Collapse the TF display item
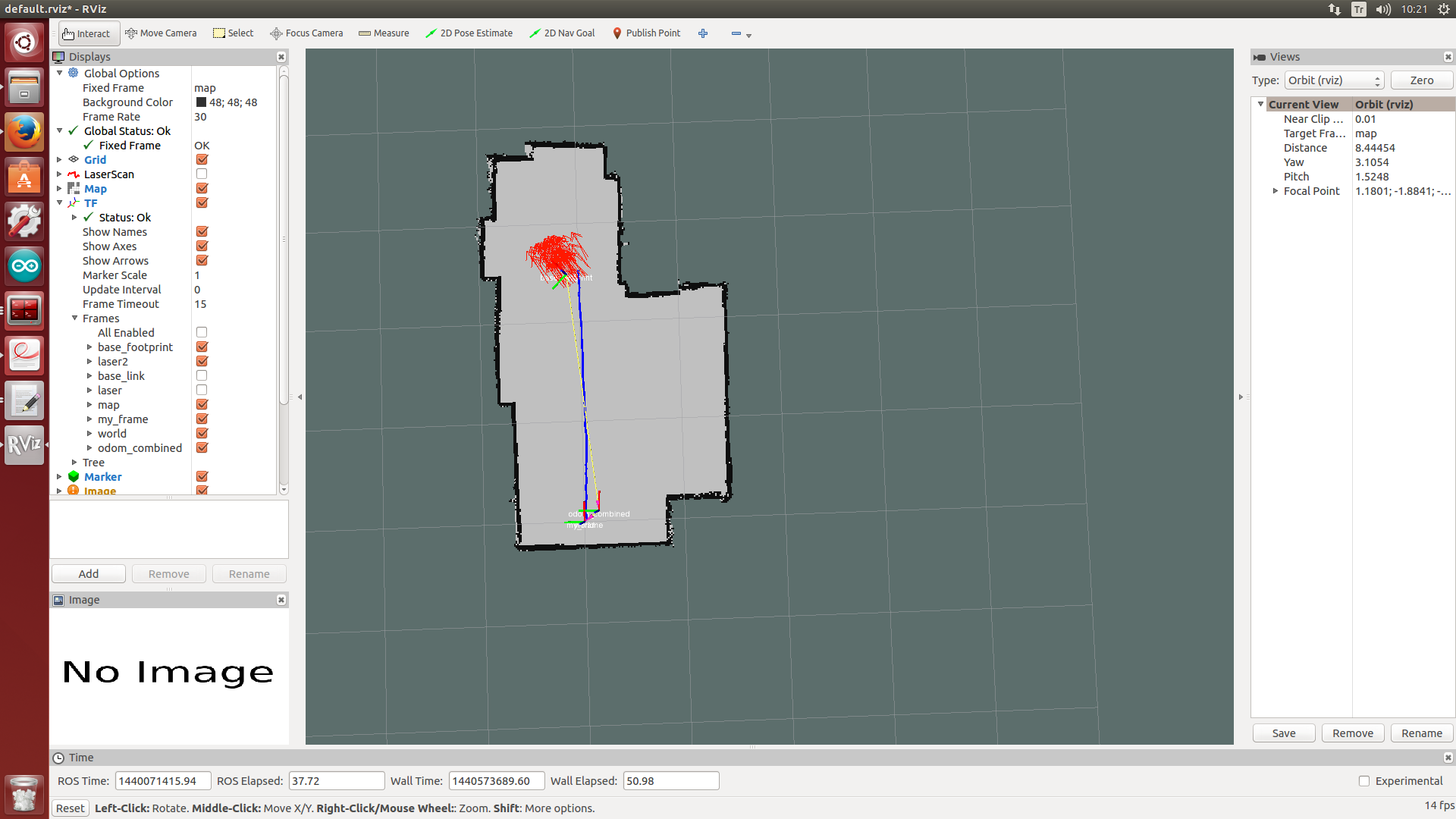The image size is (1456, 819). tap(60, 203)
